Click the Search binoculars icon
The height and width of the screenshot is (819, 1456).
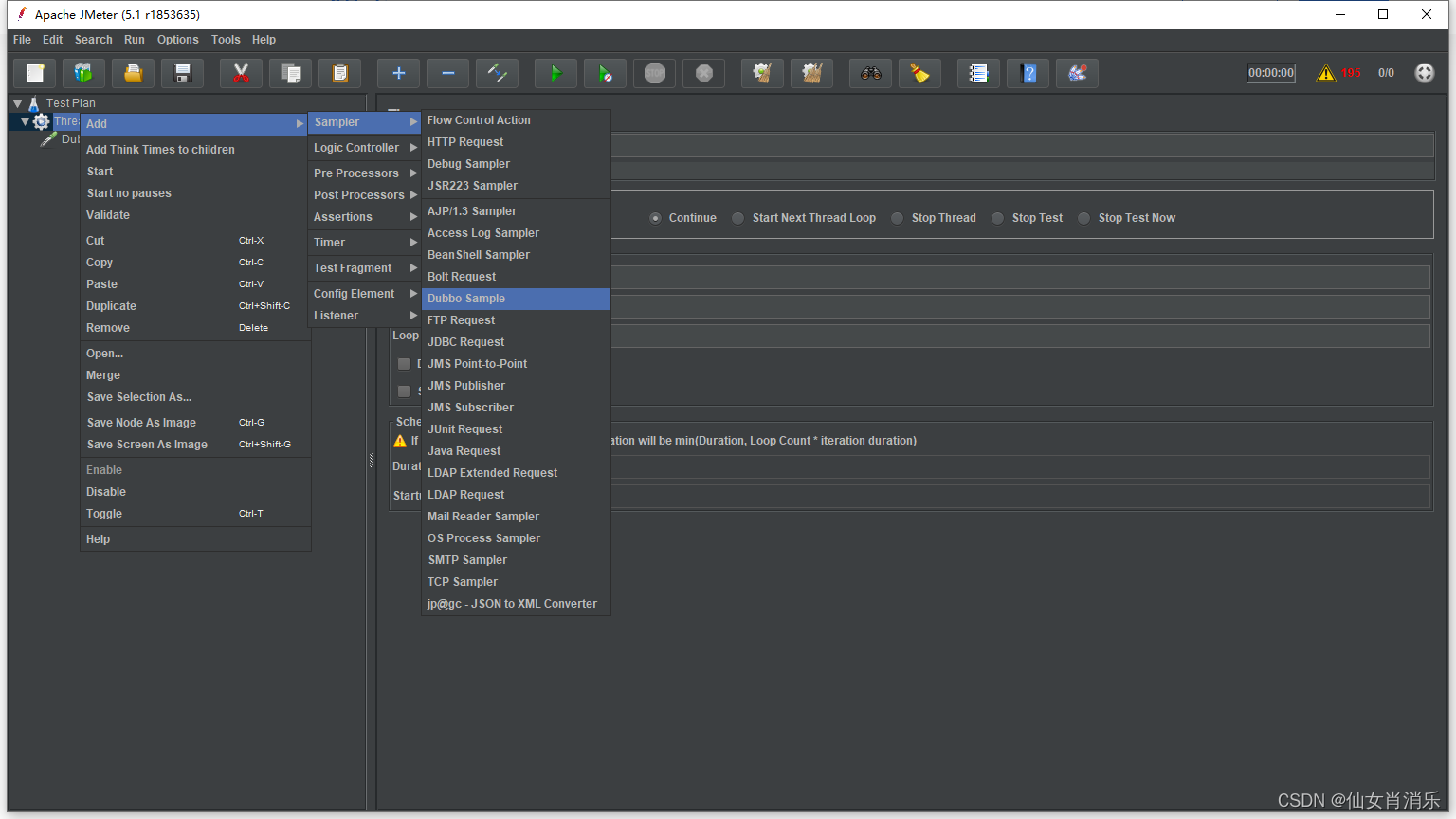coord(871,73)
